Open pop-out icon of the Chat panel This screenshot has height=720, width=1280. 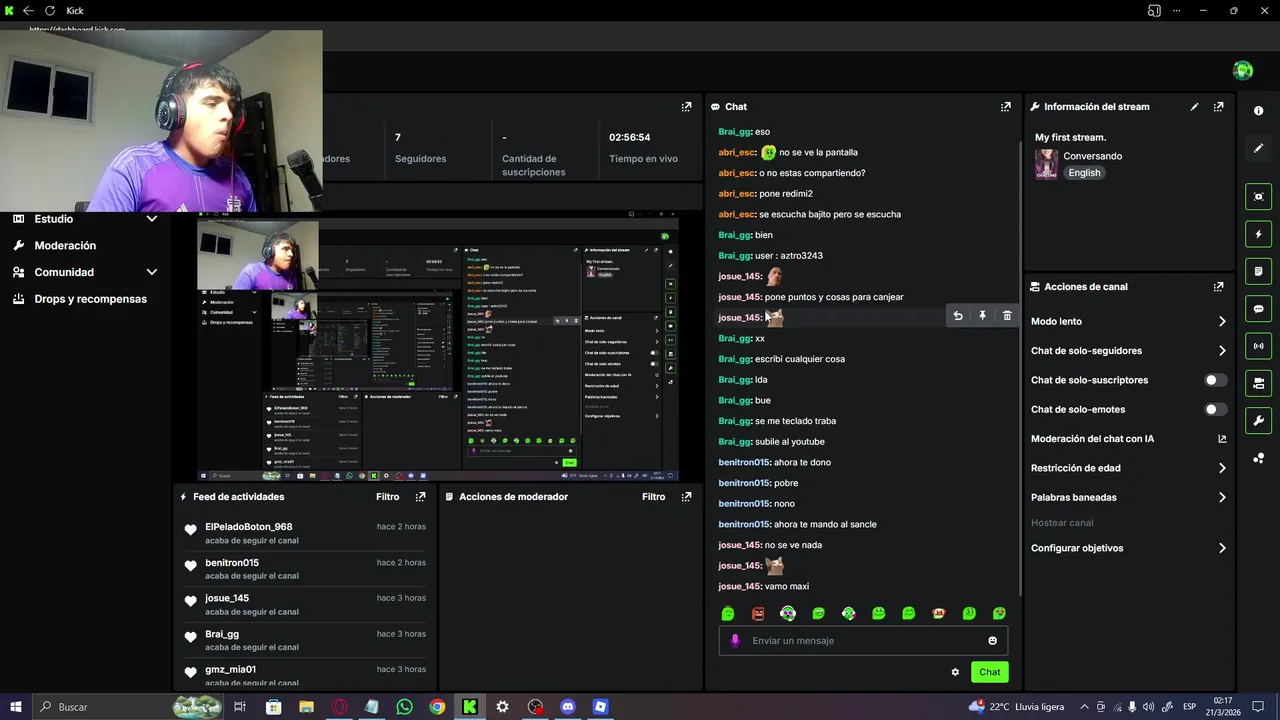tap(1006, 107)
